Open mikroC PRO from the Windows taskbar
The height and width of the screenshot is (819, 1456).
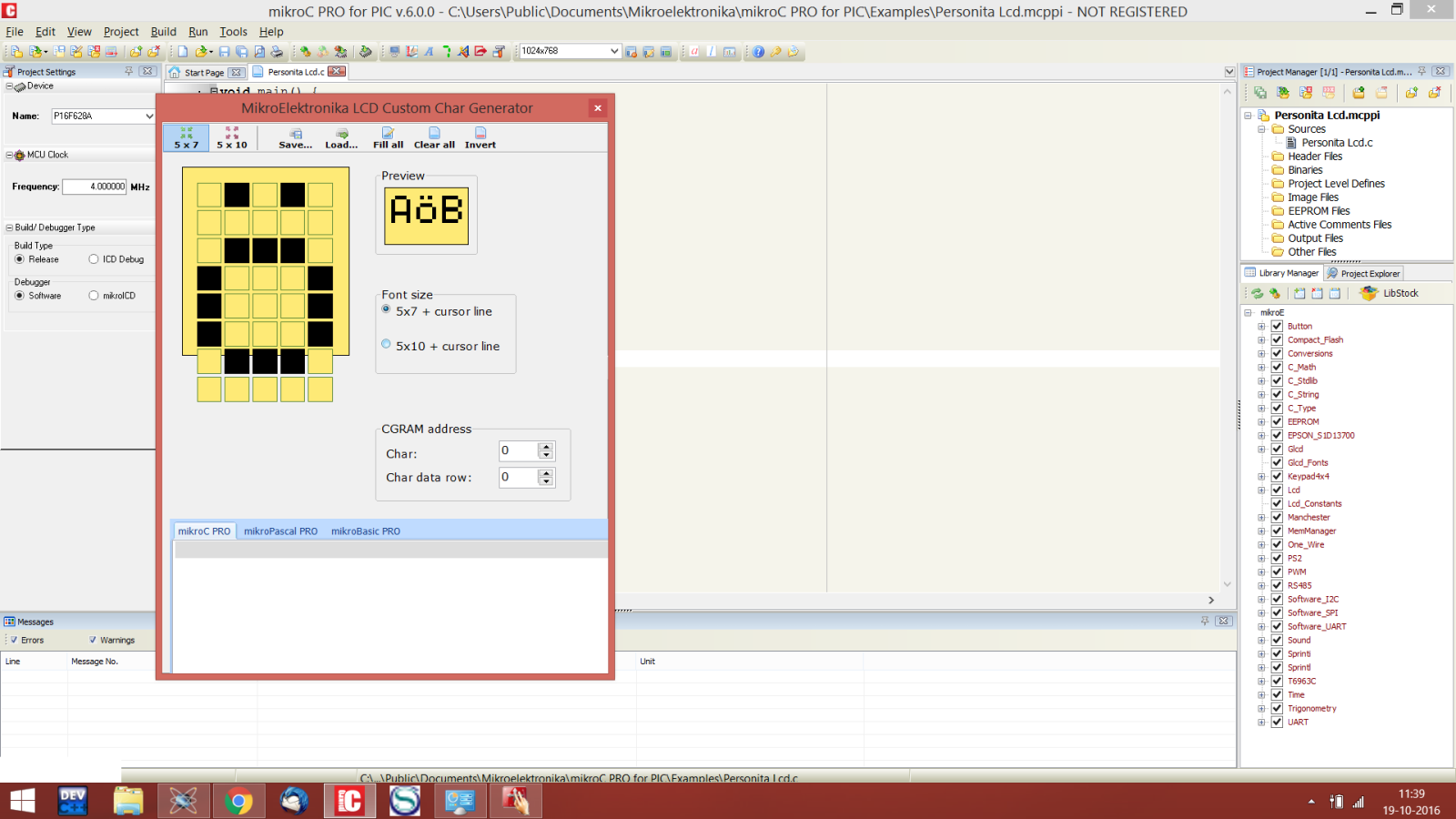(349, 801)
